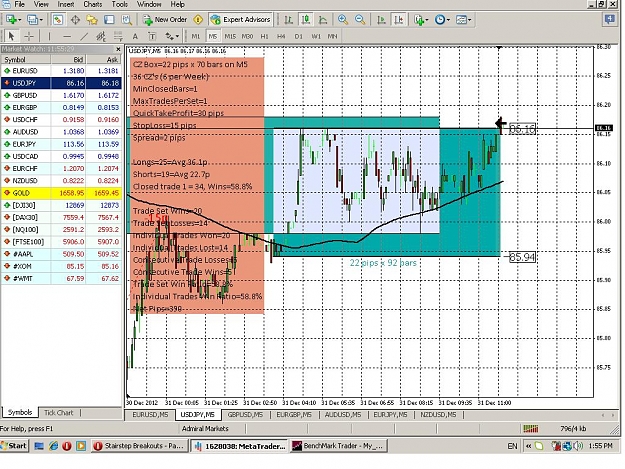Open Stairstep Breakouts taskbar item
The width and height of the screenshot is (625, 469).
139,446
